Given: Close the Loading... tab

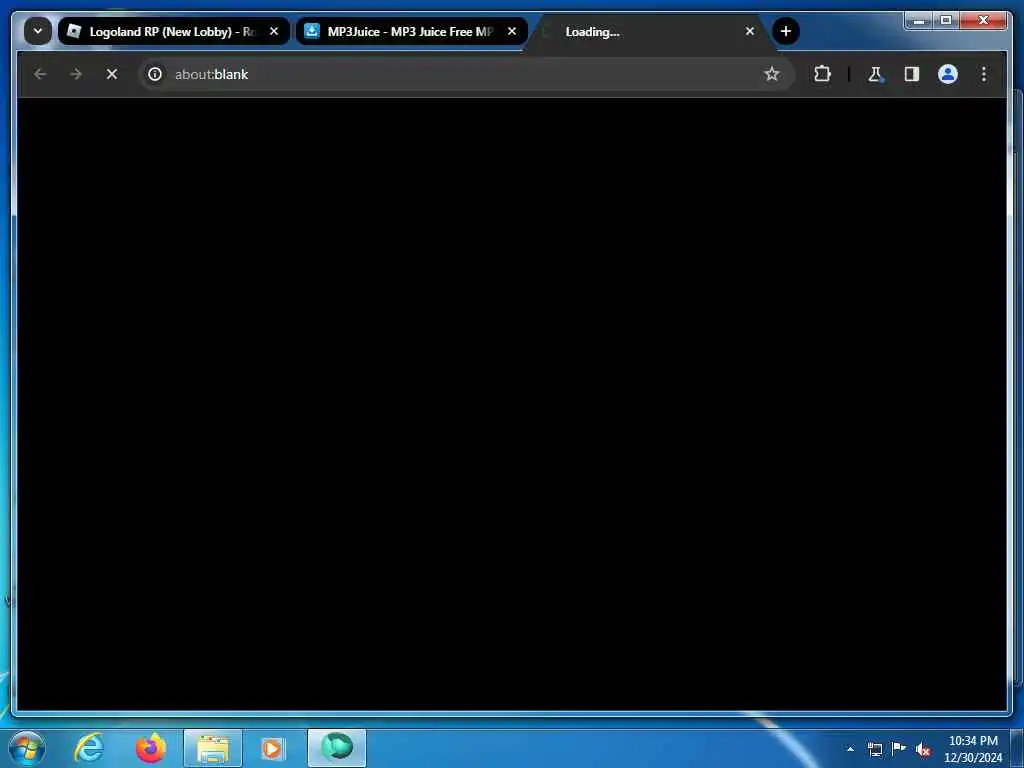Looking at the screenshot, I should [x=750, y=31].
